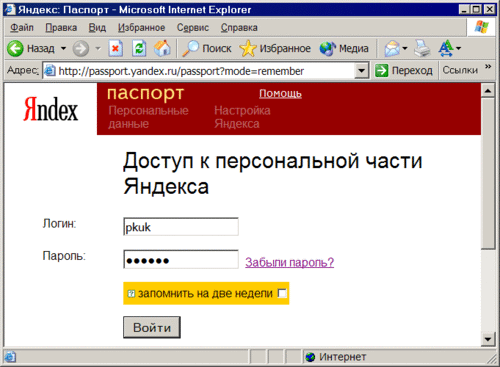The image size is (500, 367).
Task: Open Настройка Яндекса section
Action: click(x=242, y=117)
